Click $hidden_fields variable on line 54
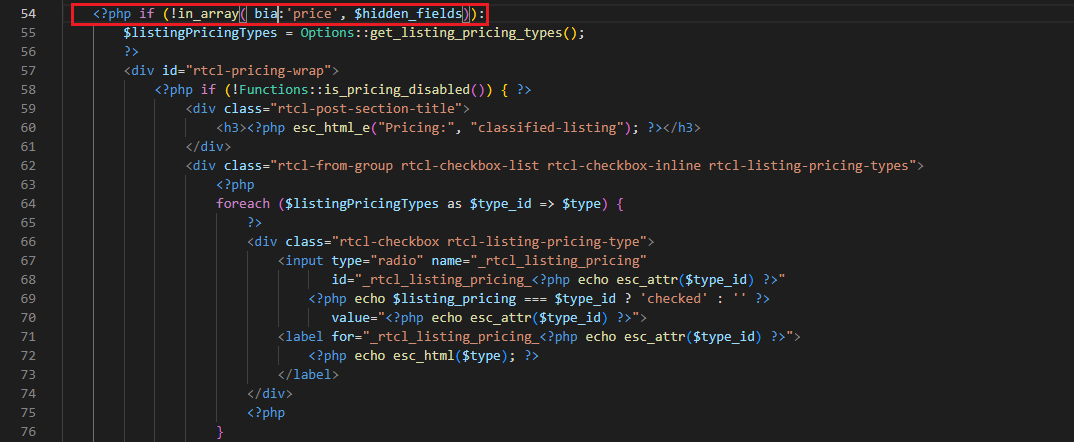The height and width of the screenshot is (442, 1074). (408, 14)
